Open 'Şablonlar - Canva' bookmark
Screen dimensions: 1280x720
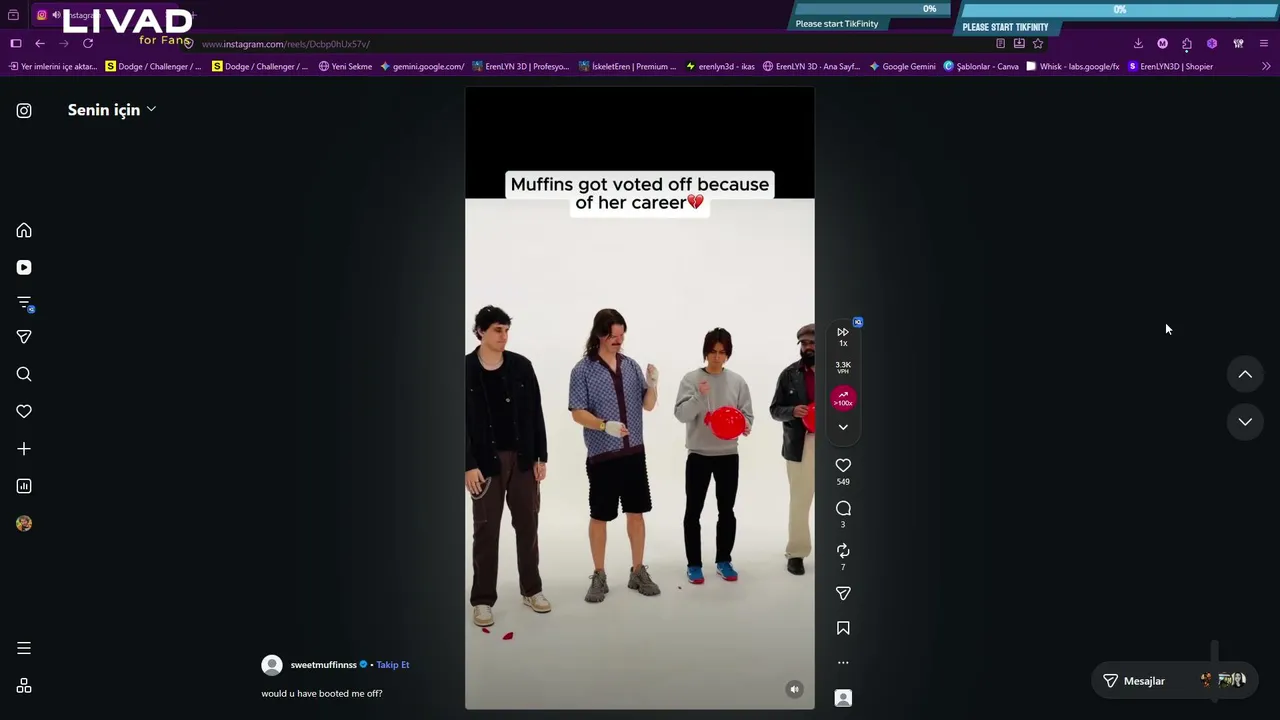[x=981, y=67]
